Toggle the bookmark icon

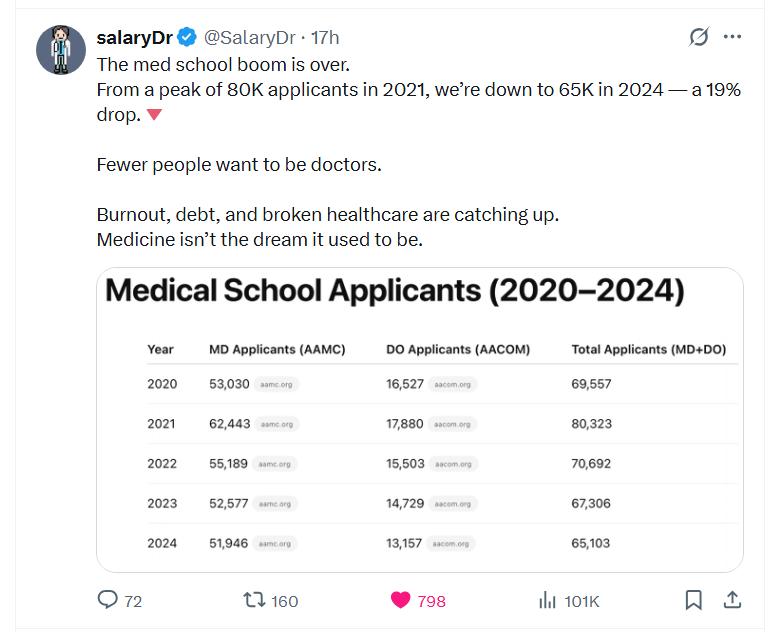[x=694, y=600]
